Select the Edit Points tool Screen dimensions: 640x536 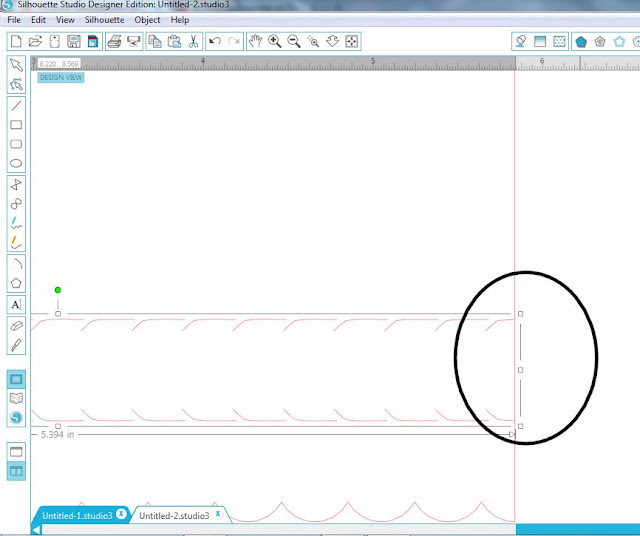(x=16, y=84)
